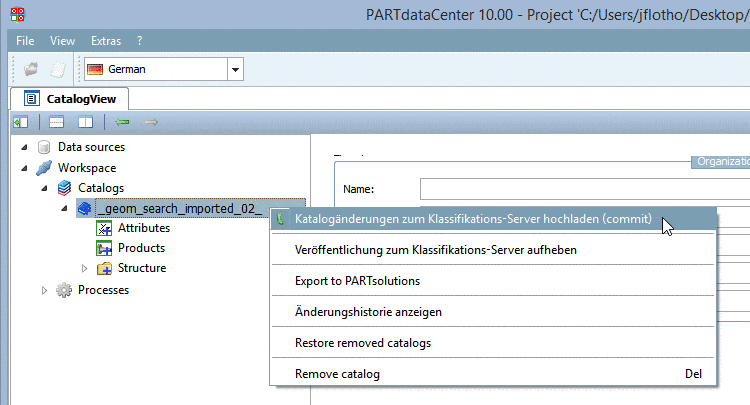
Task: Collapse the Workspace tree node
Action: click(24, 168)
